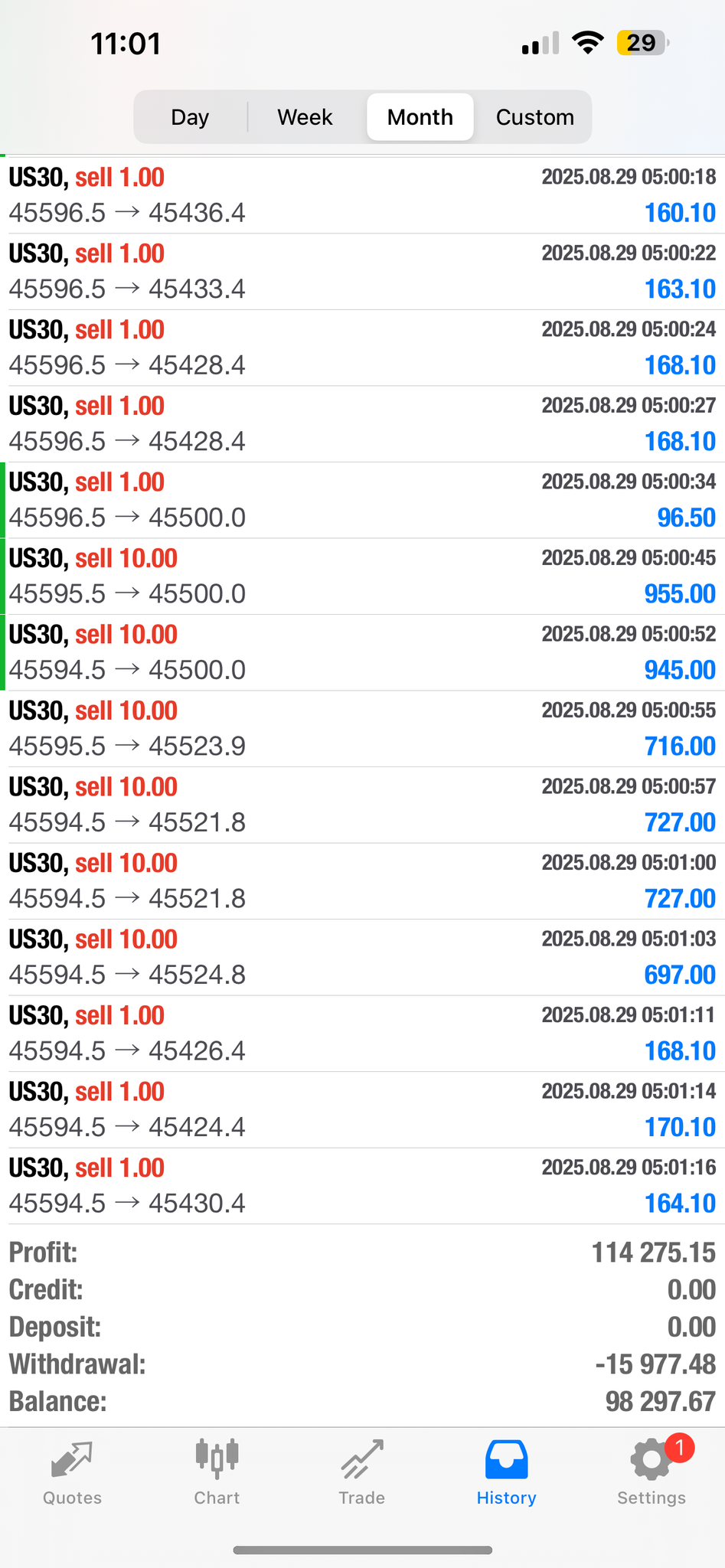Screen dimensions: 725x1568
Task: Switch history period to Day
Action: tap(190, 117)
